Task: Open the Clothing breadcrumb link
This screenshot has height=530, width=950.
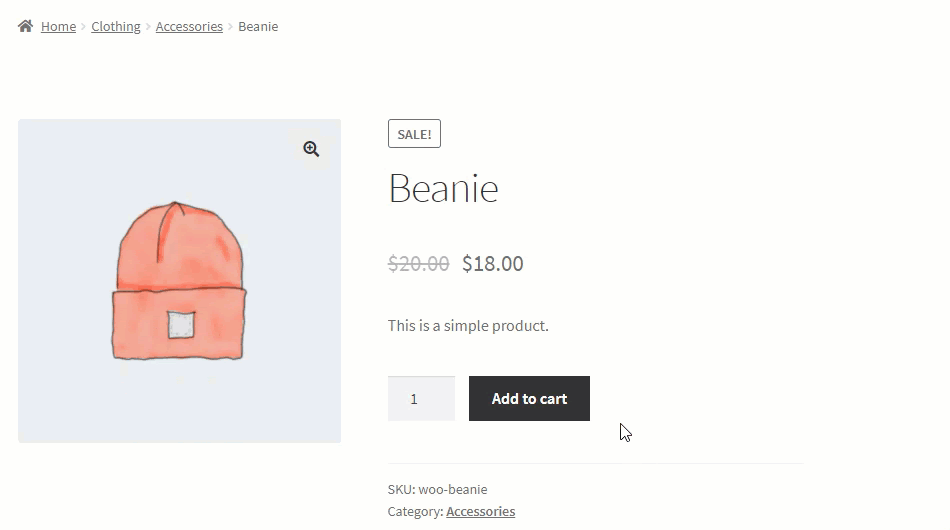Action: click(116, 27)
